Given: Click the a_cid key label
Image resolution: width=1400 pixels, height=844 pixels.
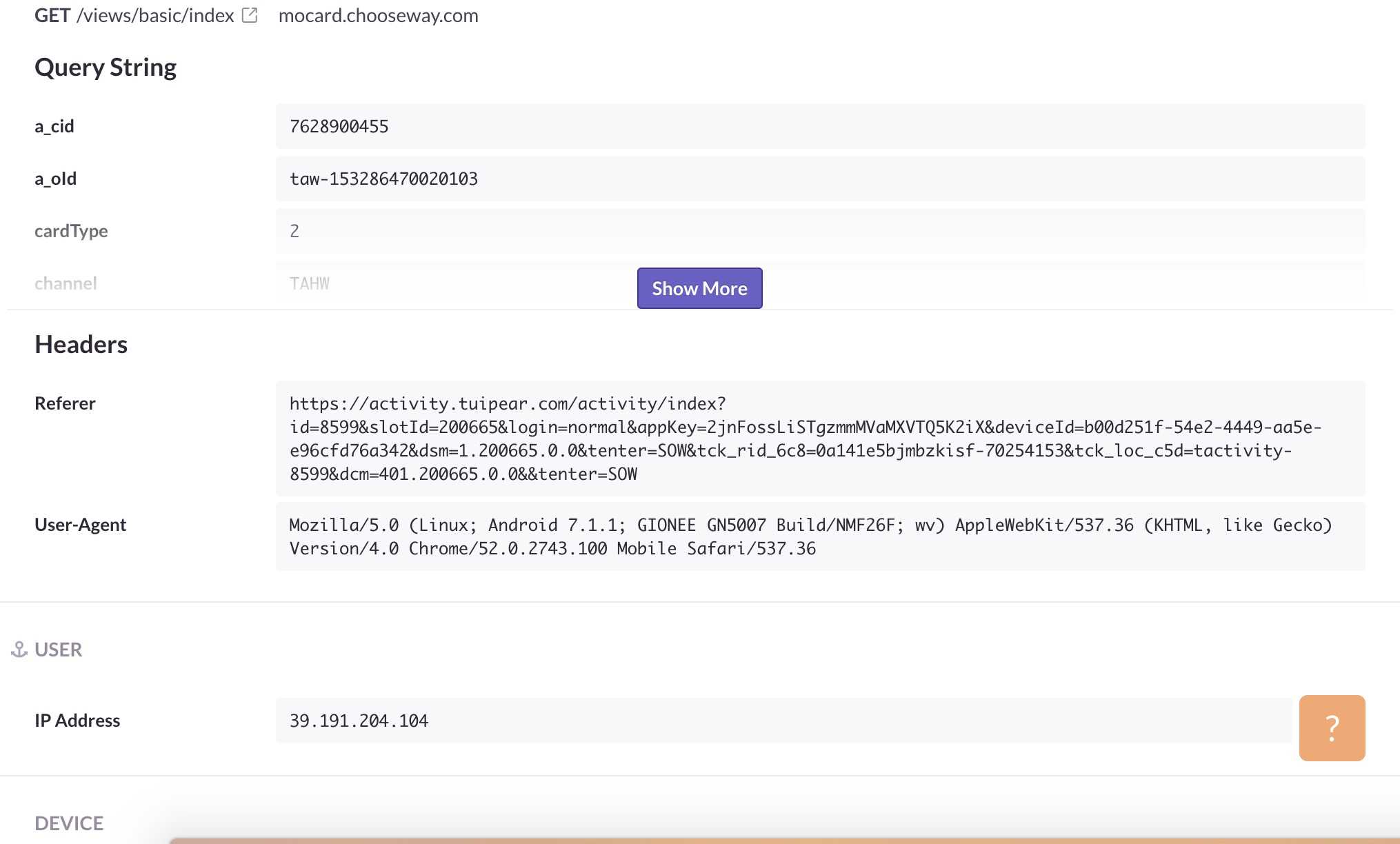Looking at the screenshot, I should tap(54, 126).
